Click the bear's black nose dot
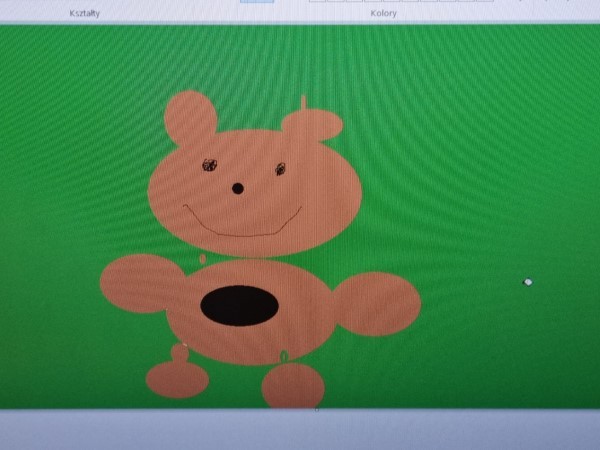Viewport: 600px width, 450px height. (238, 188)
